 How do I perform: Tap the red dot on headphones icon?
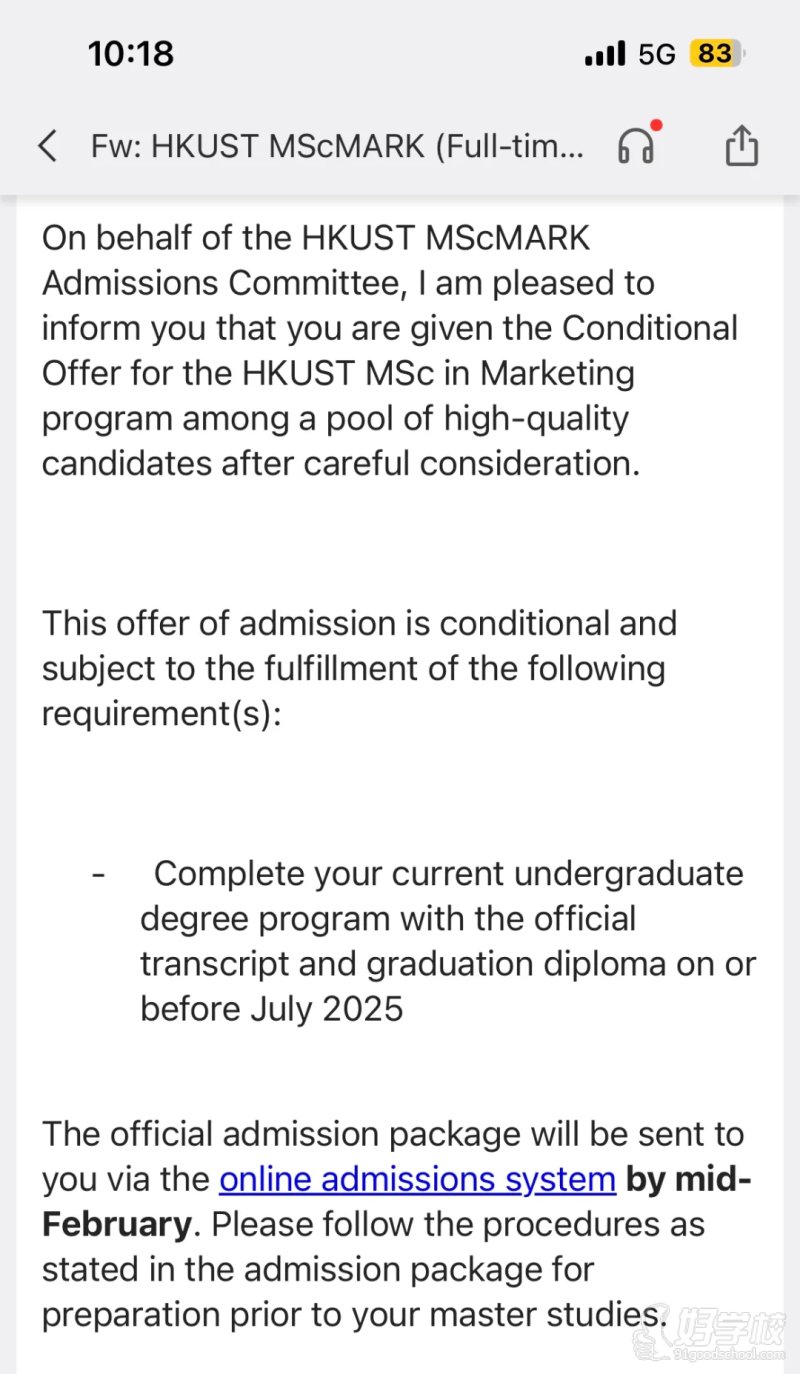pos(656,126)
